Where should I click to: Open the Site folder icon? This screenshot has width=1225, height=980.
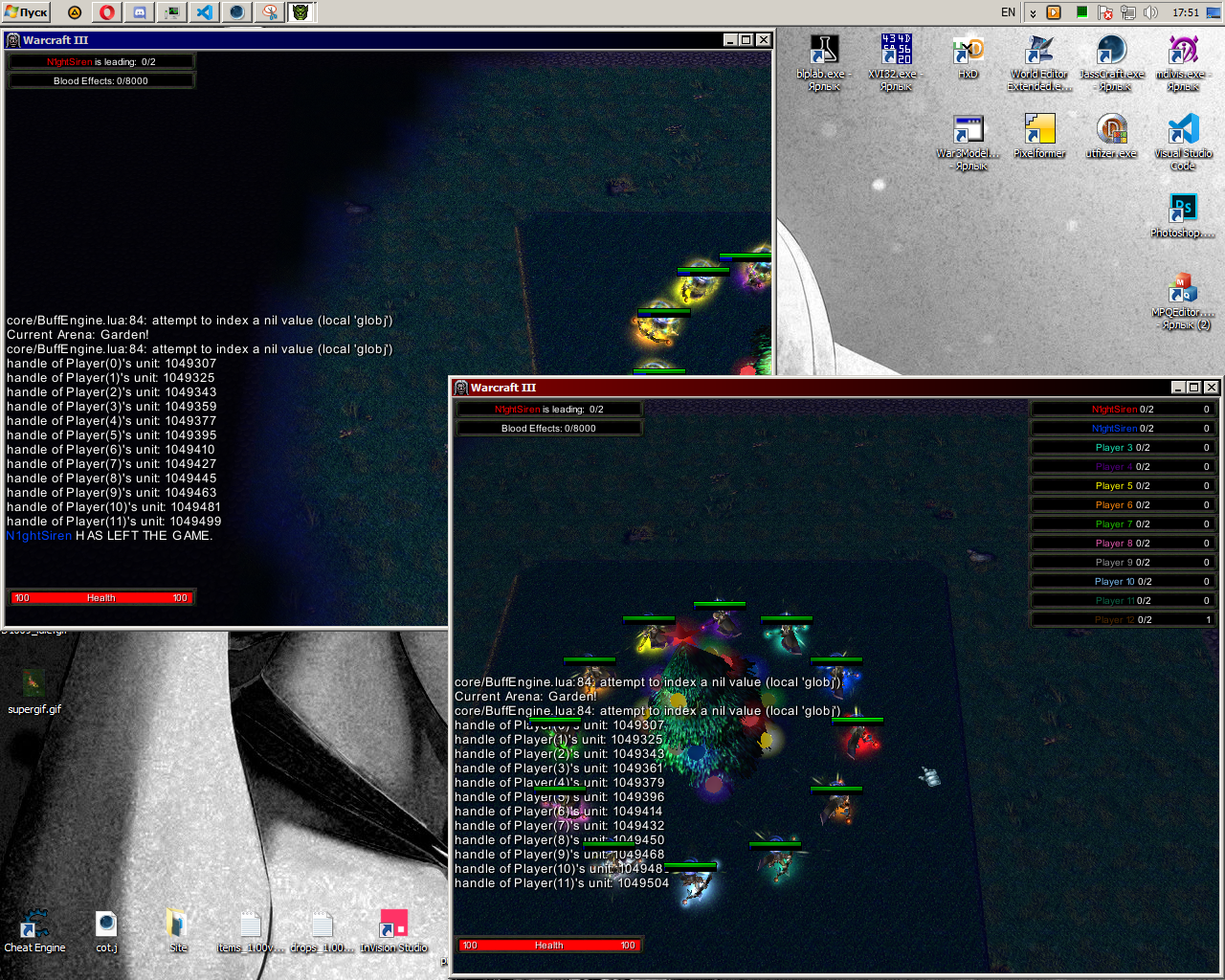pos(178,931)
